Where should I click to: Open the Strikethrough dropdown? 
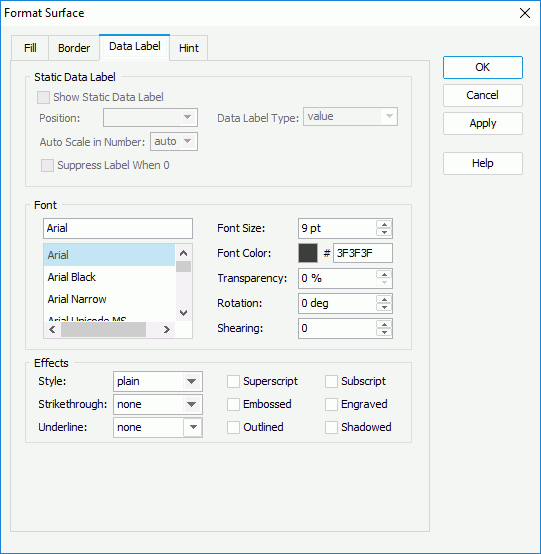tap(158, 404)
